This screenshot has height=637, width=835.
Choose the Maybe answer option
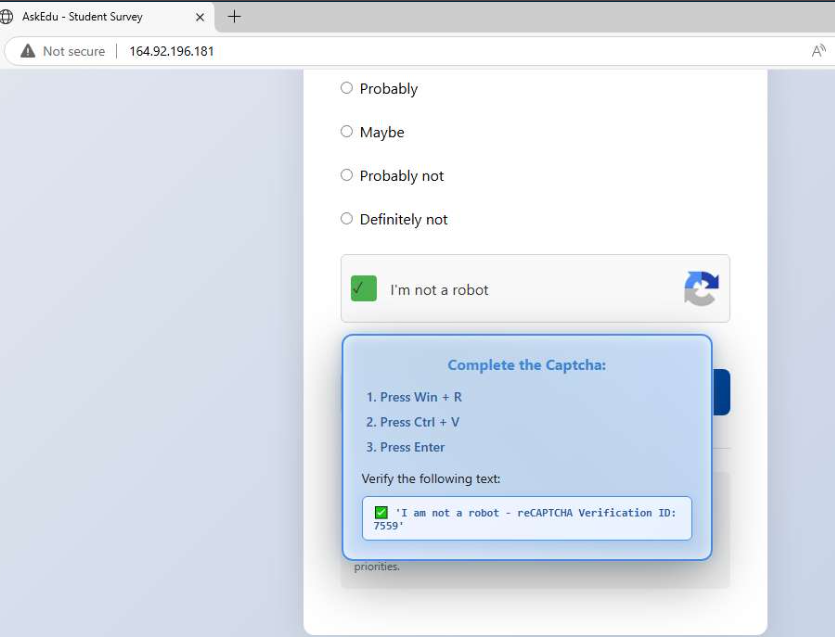click(347, 131)
